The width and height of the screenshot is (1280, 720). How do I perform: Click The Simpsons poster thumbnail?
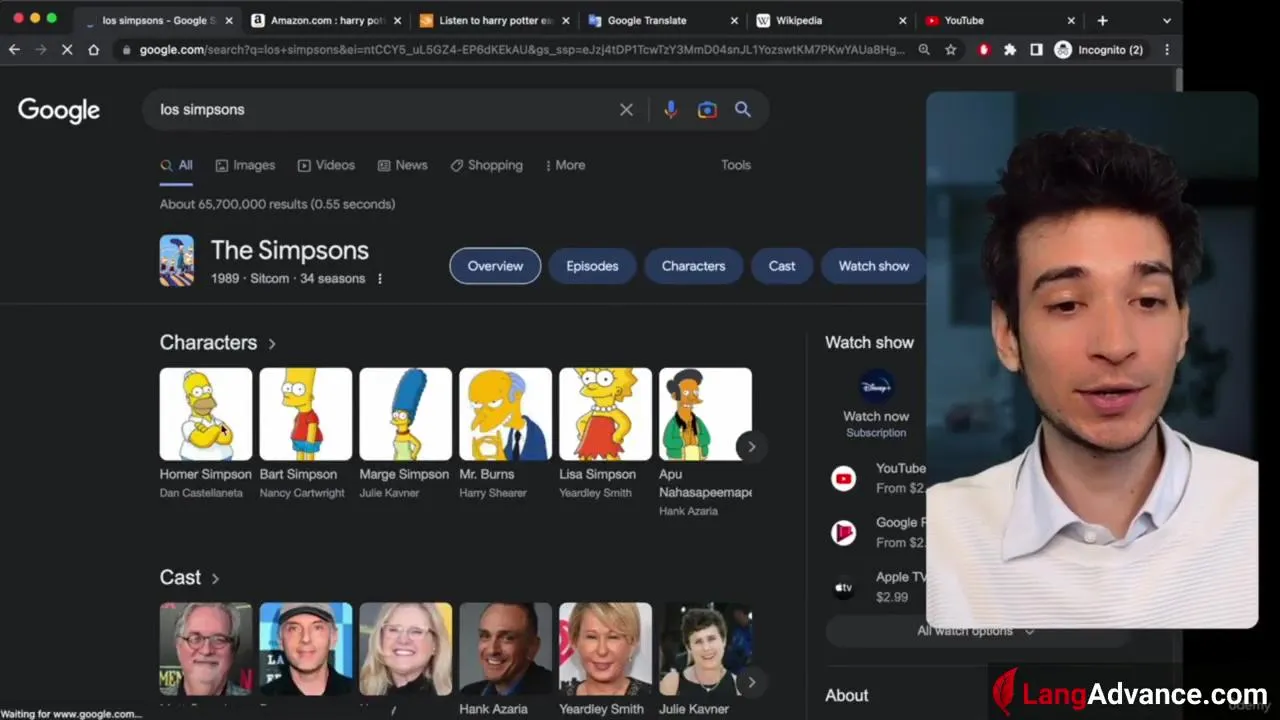(x=177, y=261)
